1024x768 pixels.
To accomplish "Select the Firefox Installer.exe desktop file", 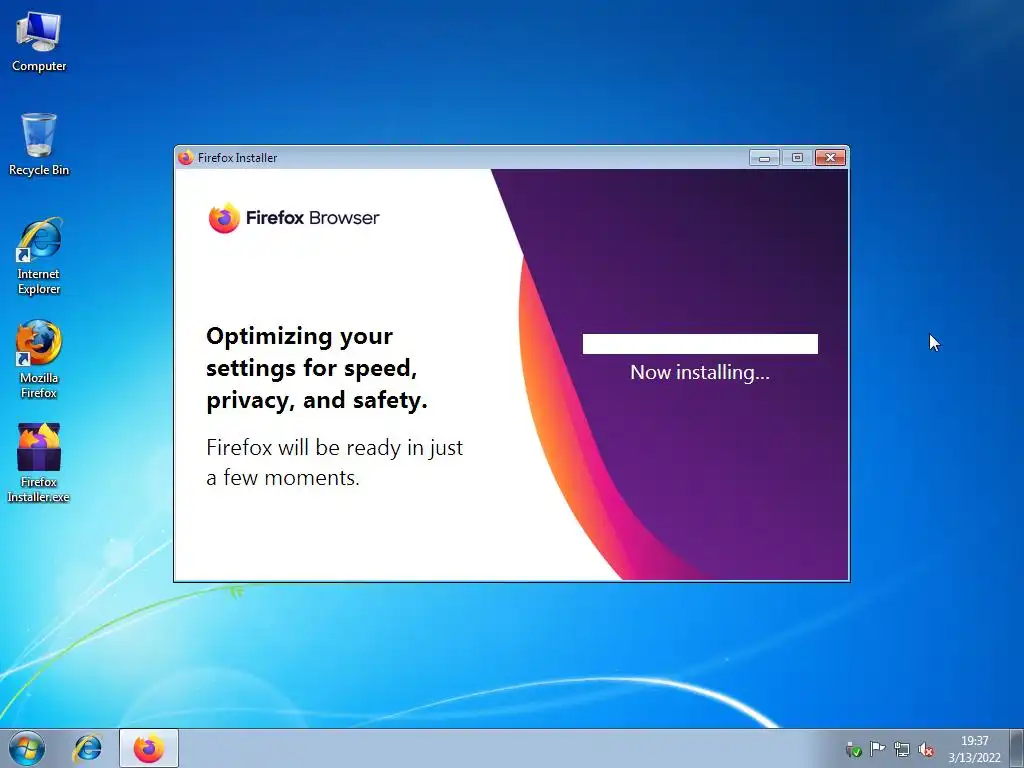I will pyautogui.click(x=39, y=462).
